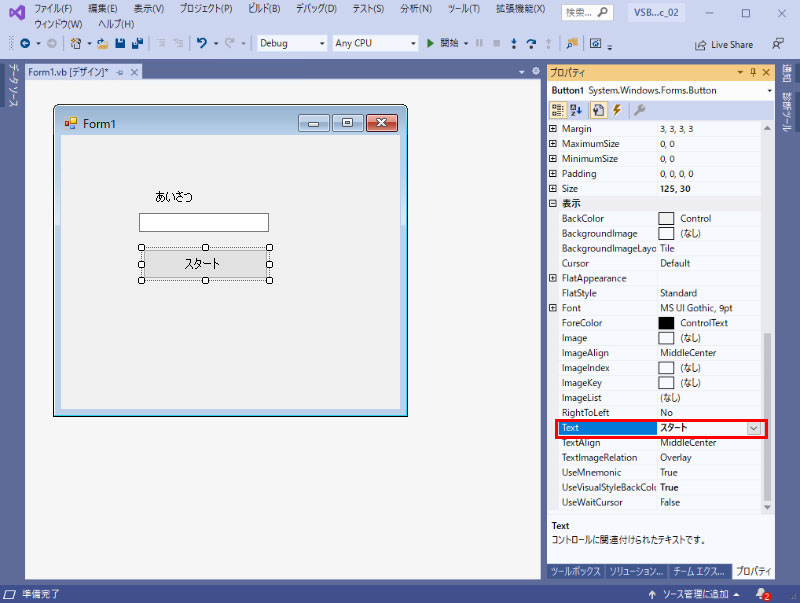Select the Undo icon in the toolbar
The width and height of the screenshot is (800, 603).
(x=203, y=44)
